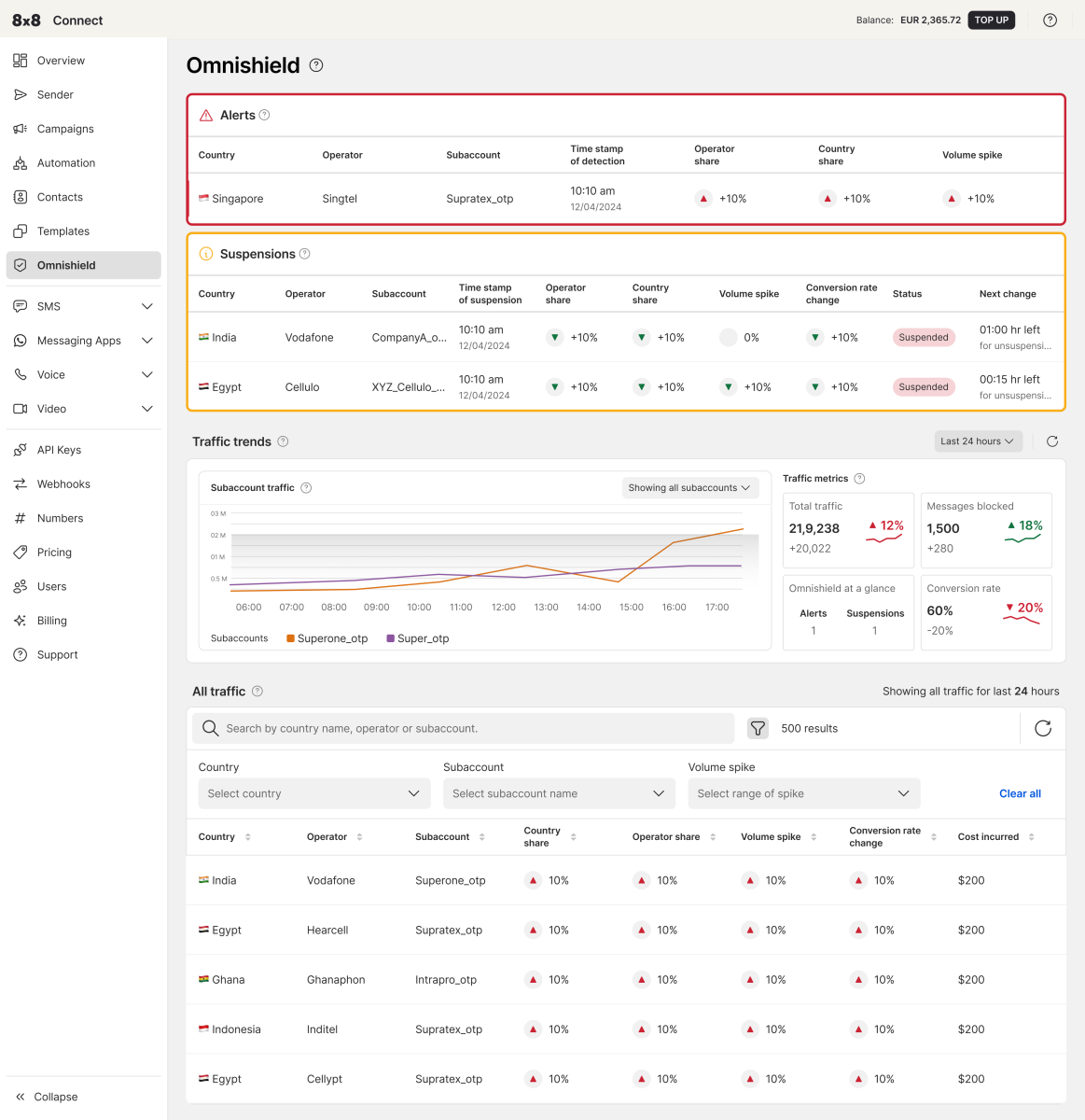
Task: Click the TOP UP button
Action: [991, 20]
